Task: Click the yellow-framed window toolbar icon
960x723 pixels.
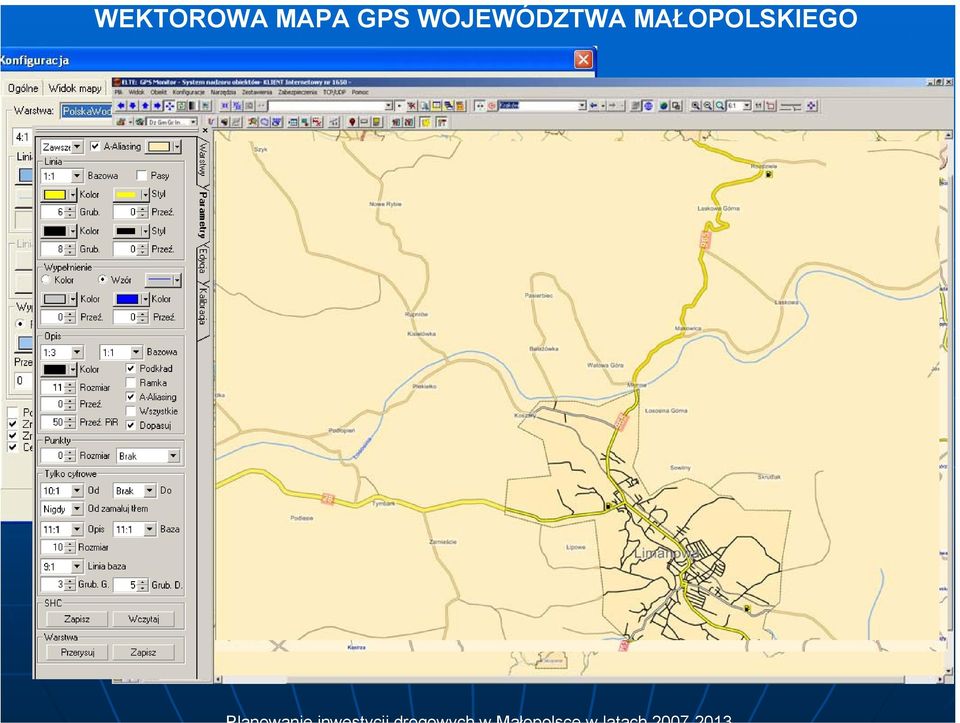Action: (437, 105)
